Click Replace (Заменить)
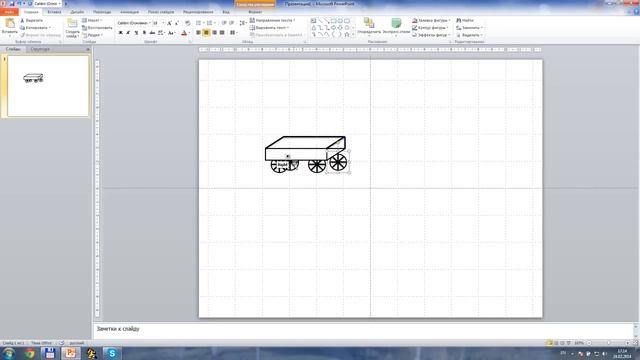640x360 pixels. [x=469, y=28]
